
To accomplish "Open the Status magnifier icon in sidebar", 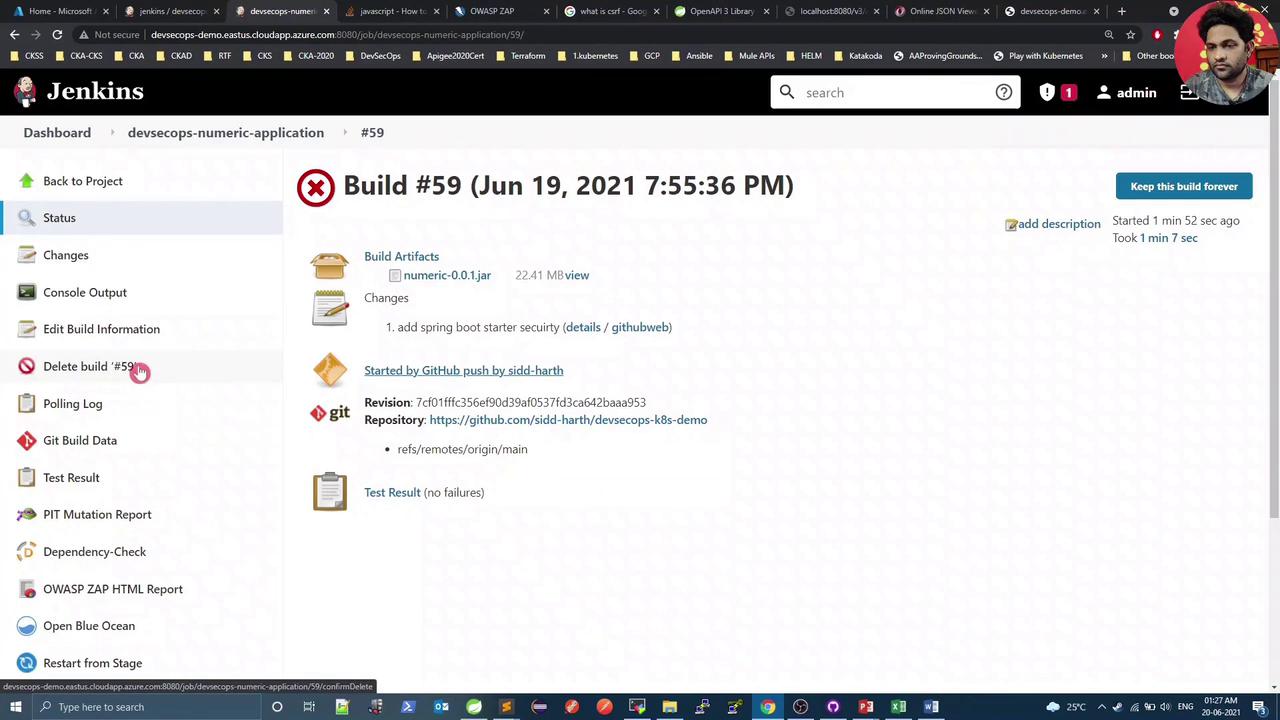I will (27, 218).
